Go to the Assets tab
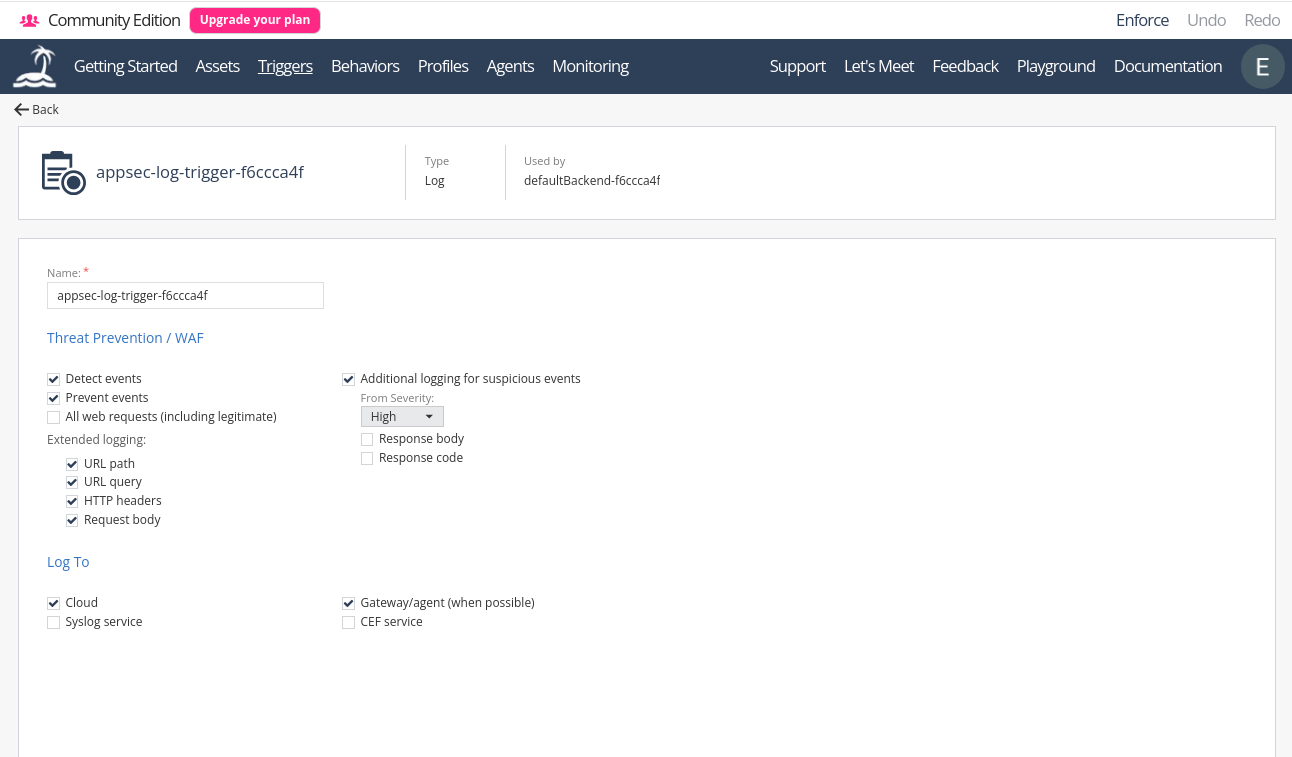 click(x=217, y=67)
